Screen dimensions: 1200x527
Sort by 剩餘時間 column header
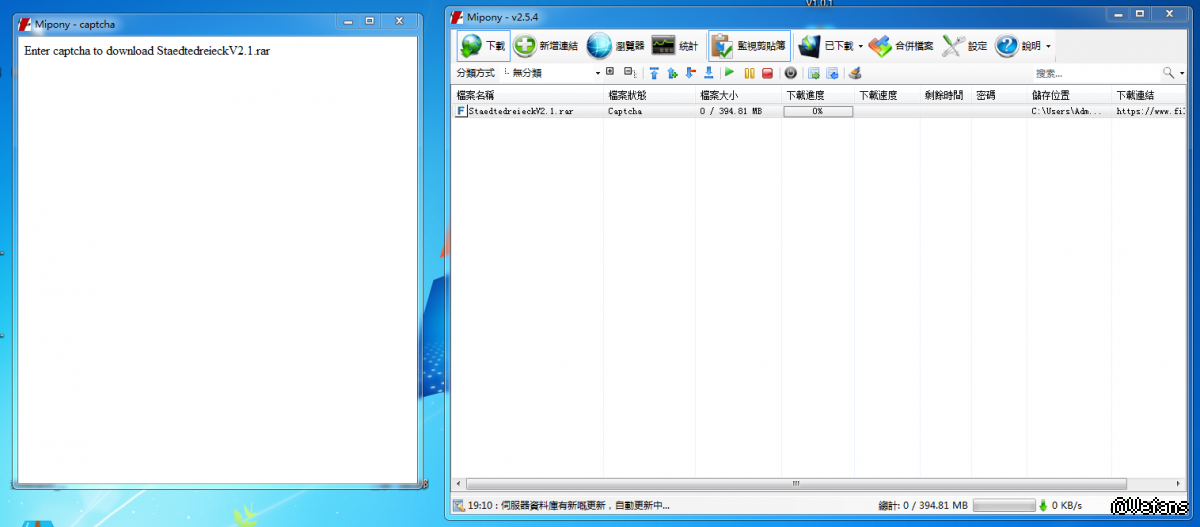[x=945, y=95]
